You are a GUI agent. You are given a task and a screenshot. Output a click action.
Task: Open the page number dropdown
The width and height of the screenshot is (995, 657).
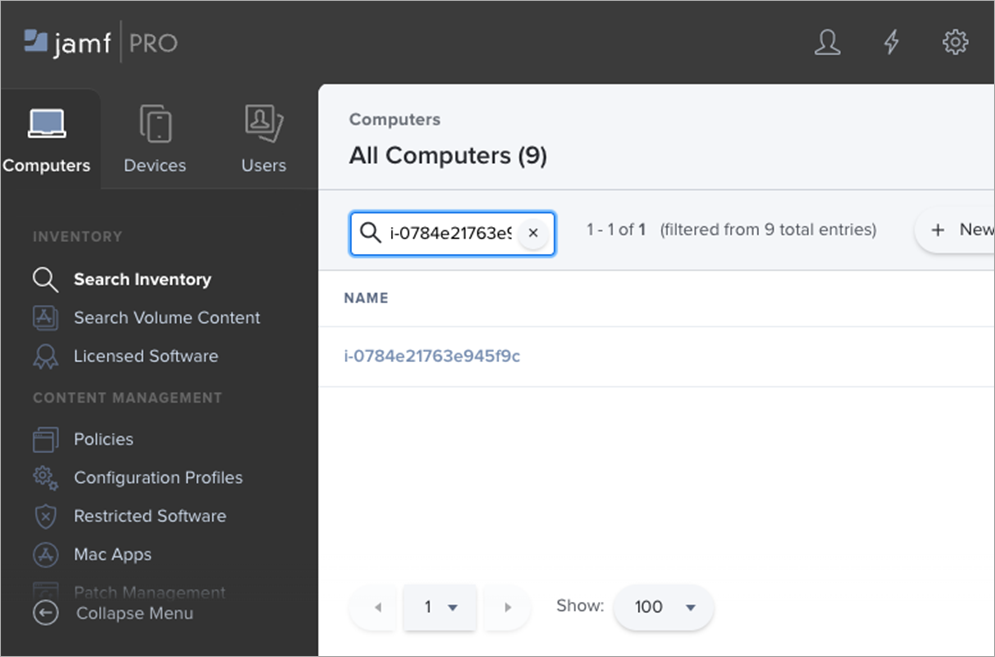pyautogui.click(x=440, y=607)
